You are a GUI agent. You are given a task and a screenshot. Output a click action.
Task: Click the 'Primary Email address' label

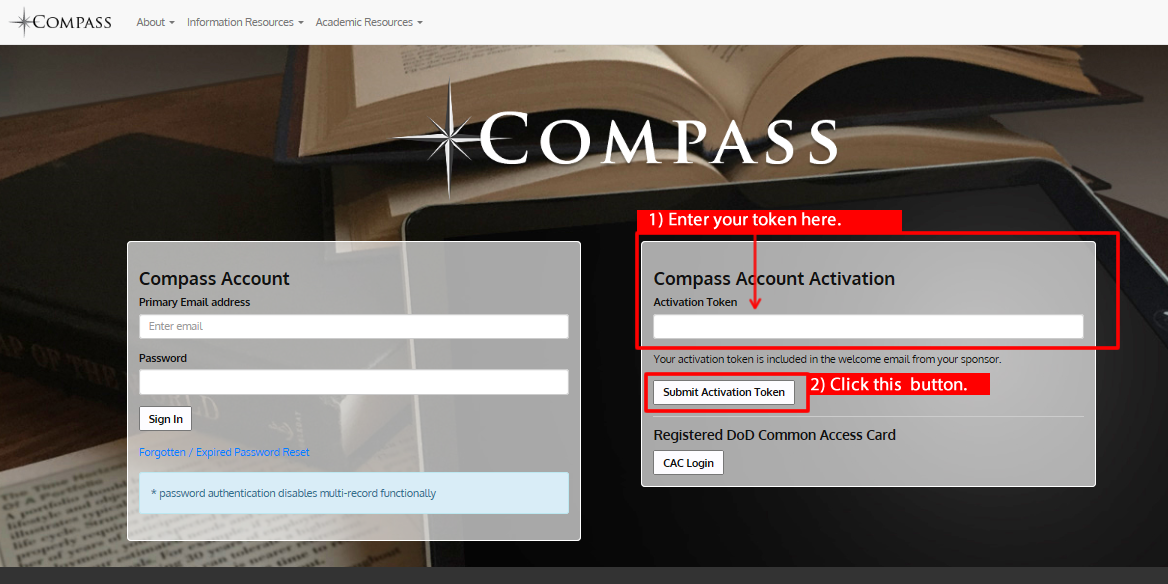point(194,302)
